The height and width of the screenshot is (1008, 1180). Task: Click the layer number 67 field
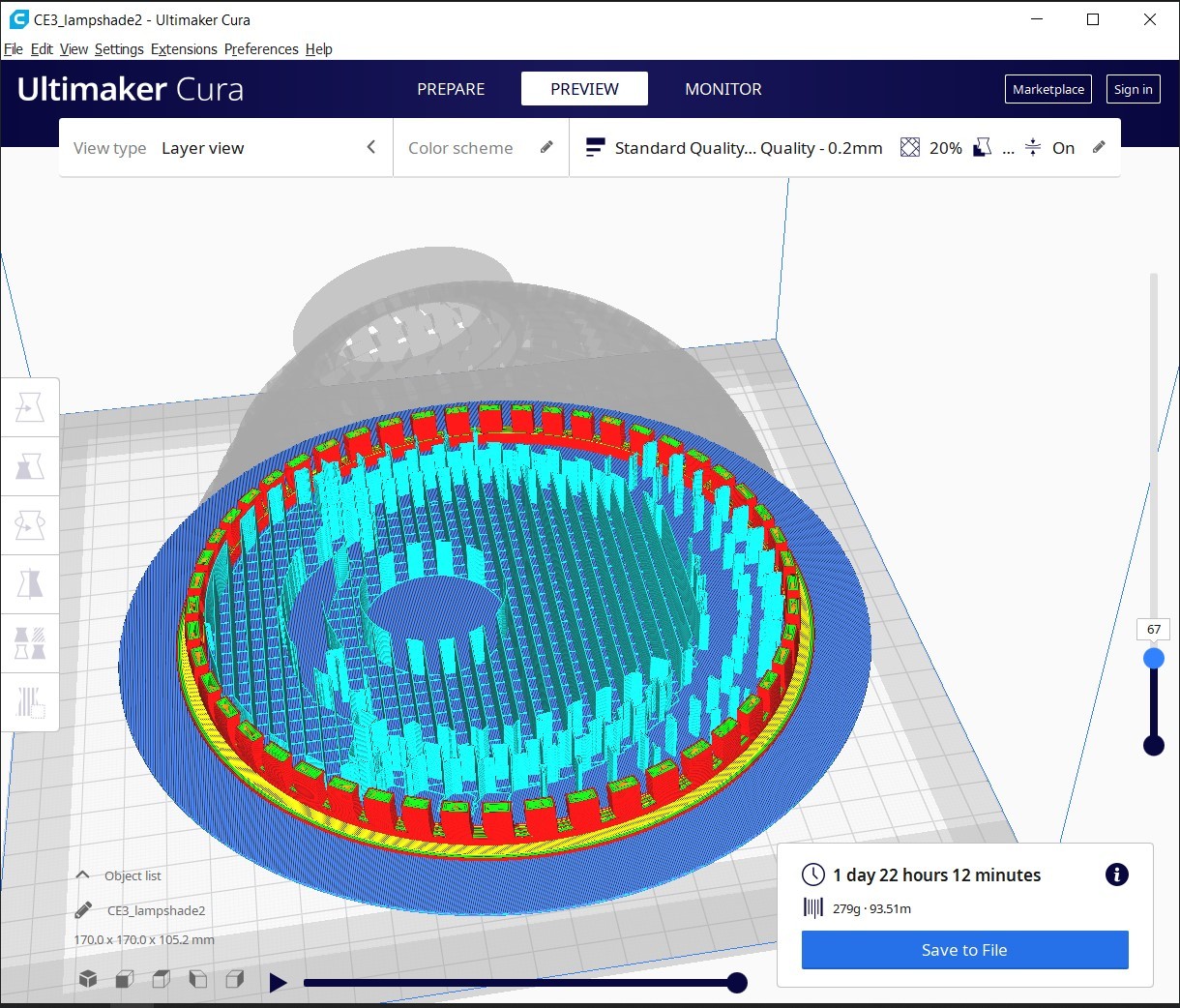tap(1153, 629)
